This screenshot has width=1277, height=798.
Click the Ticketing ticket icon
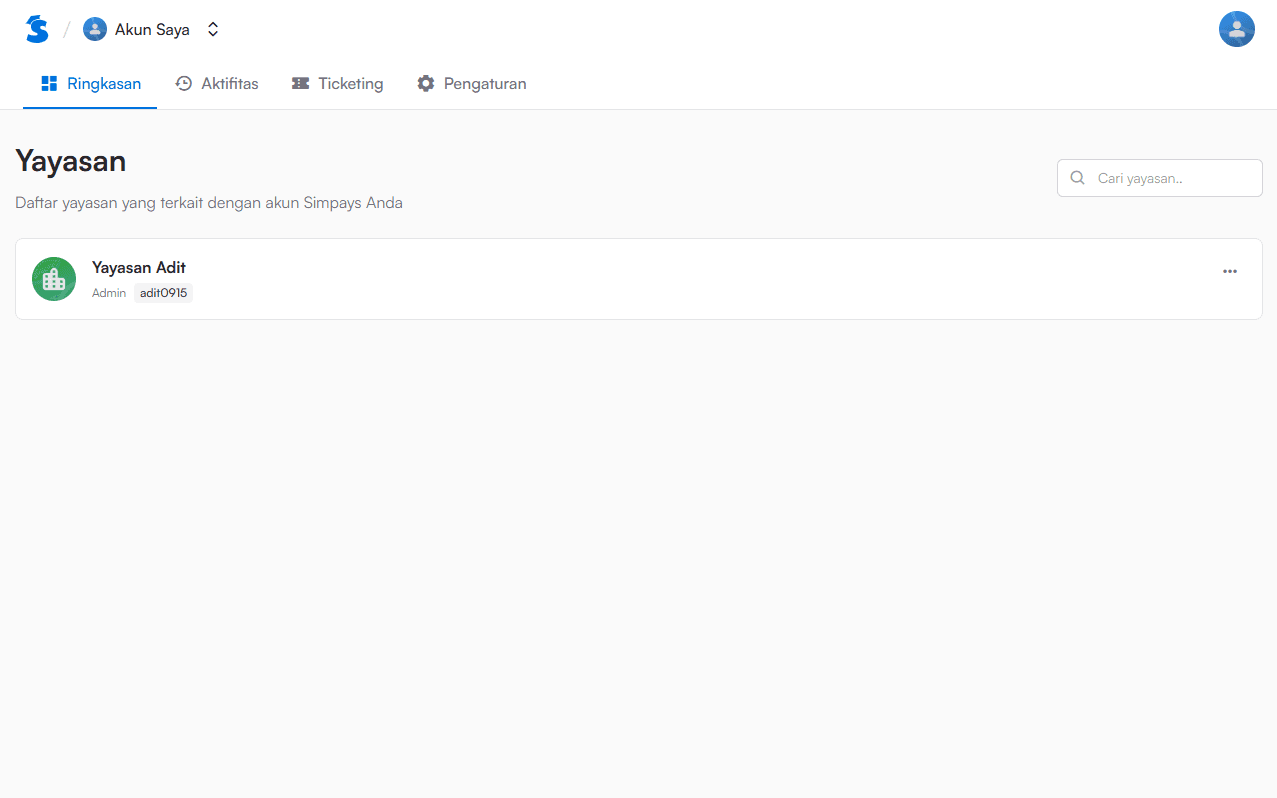point(300,84)
